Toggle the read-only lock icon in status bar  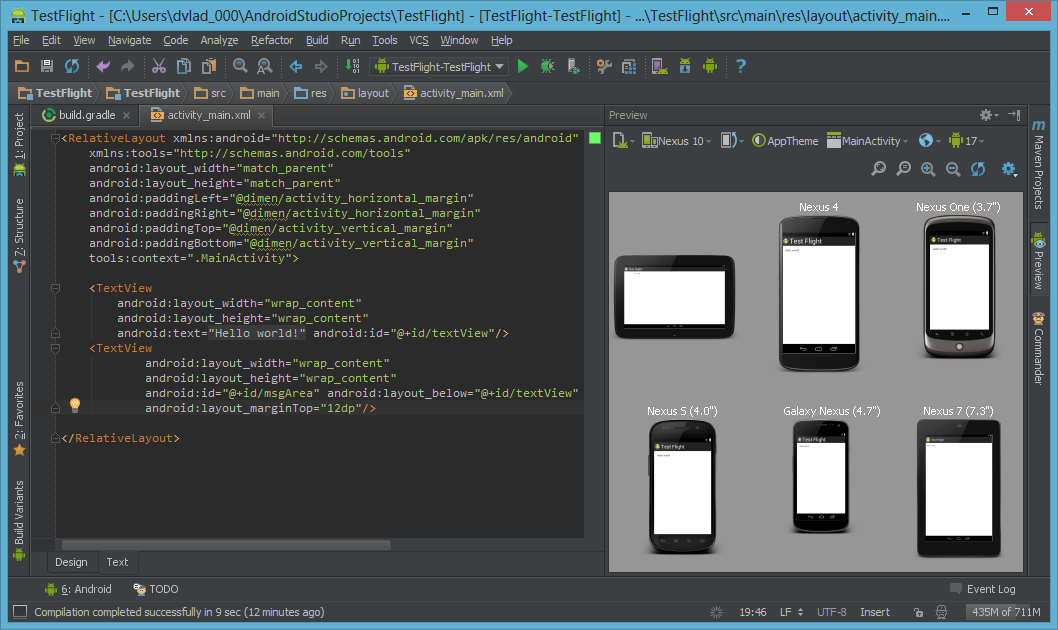918,612
